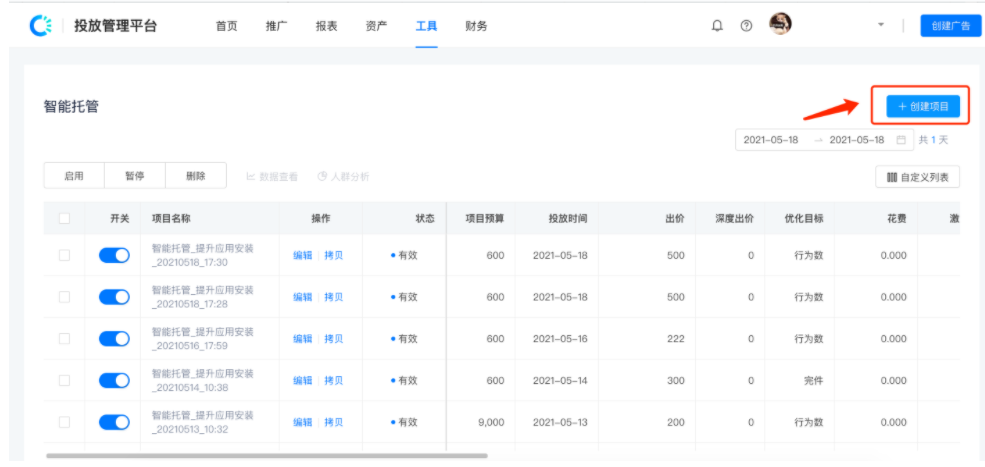Screen dimensions: 985x467
Task: Click the 删除 button
Action: (x=196, y=176)
